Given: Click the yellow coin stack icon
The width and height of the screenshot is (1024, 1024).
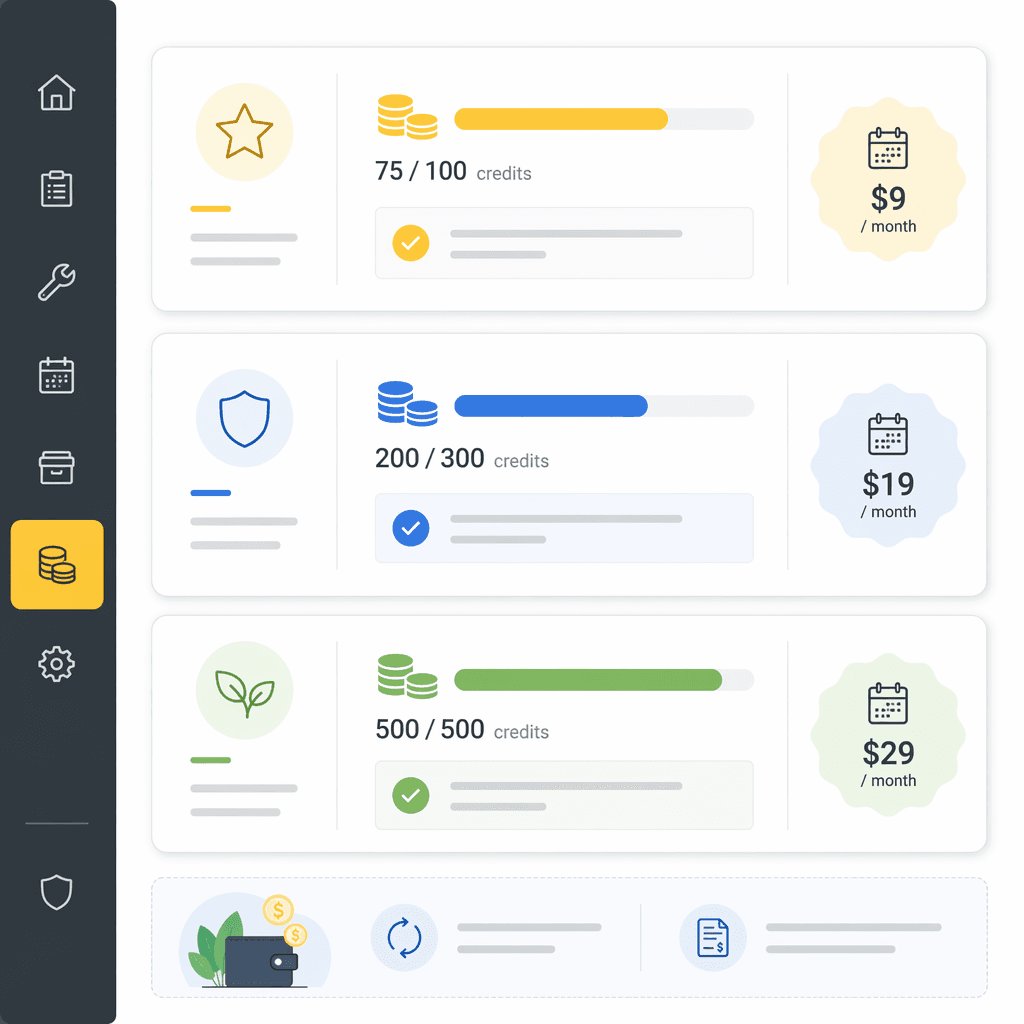Looking at the screenshot, I should [408, 117].
